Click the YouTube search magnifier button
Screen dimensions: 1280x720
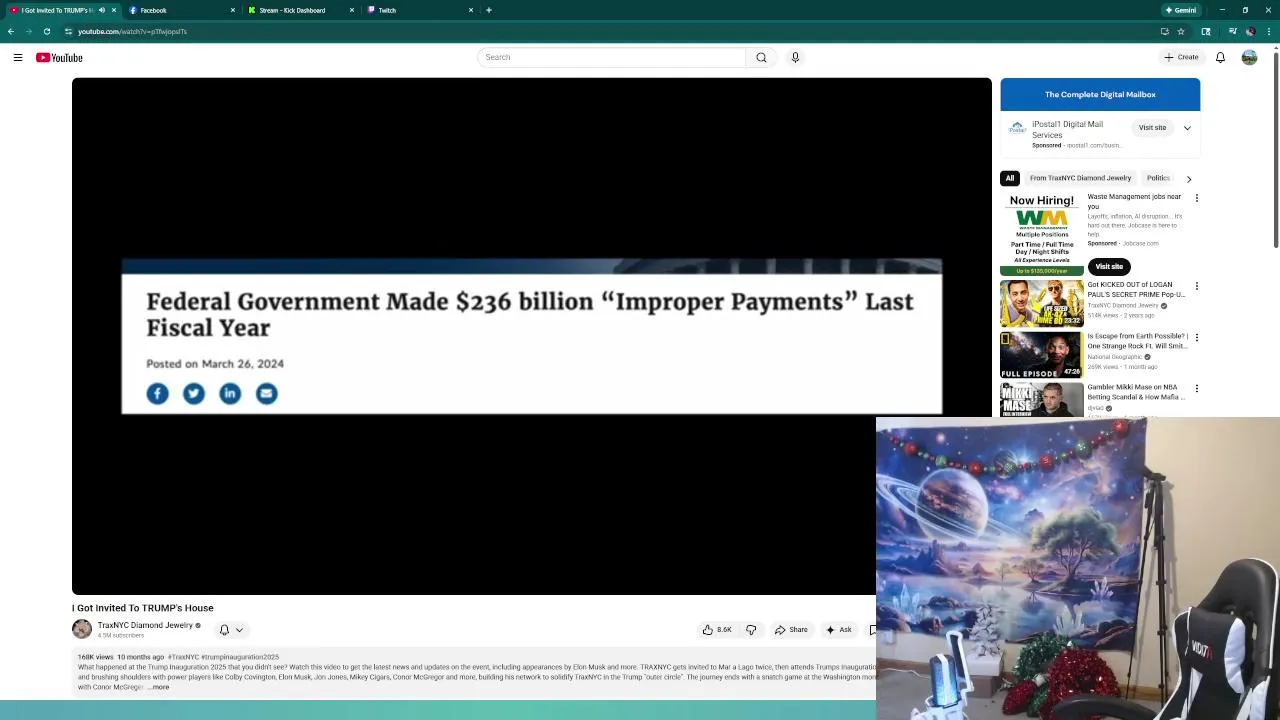[761, 57]
